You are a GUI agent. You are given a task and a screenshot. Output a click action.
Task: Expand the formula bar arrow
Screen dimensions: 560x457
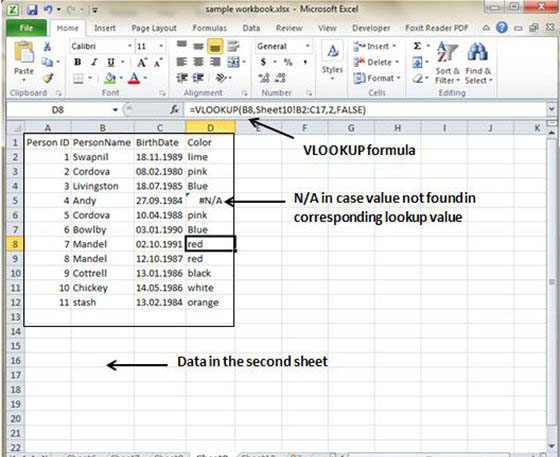click(552, 110)
